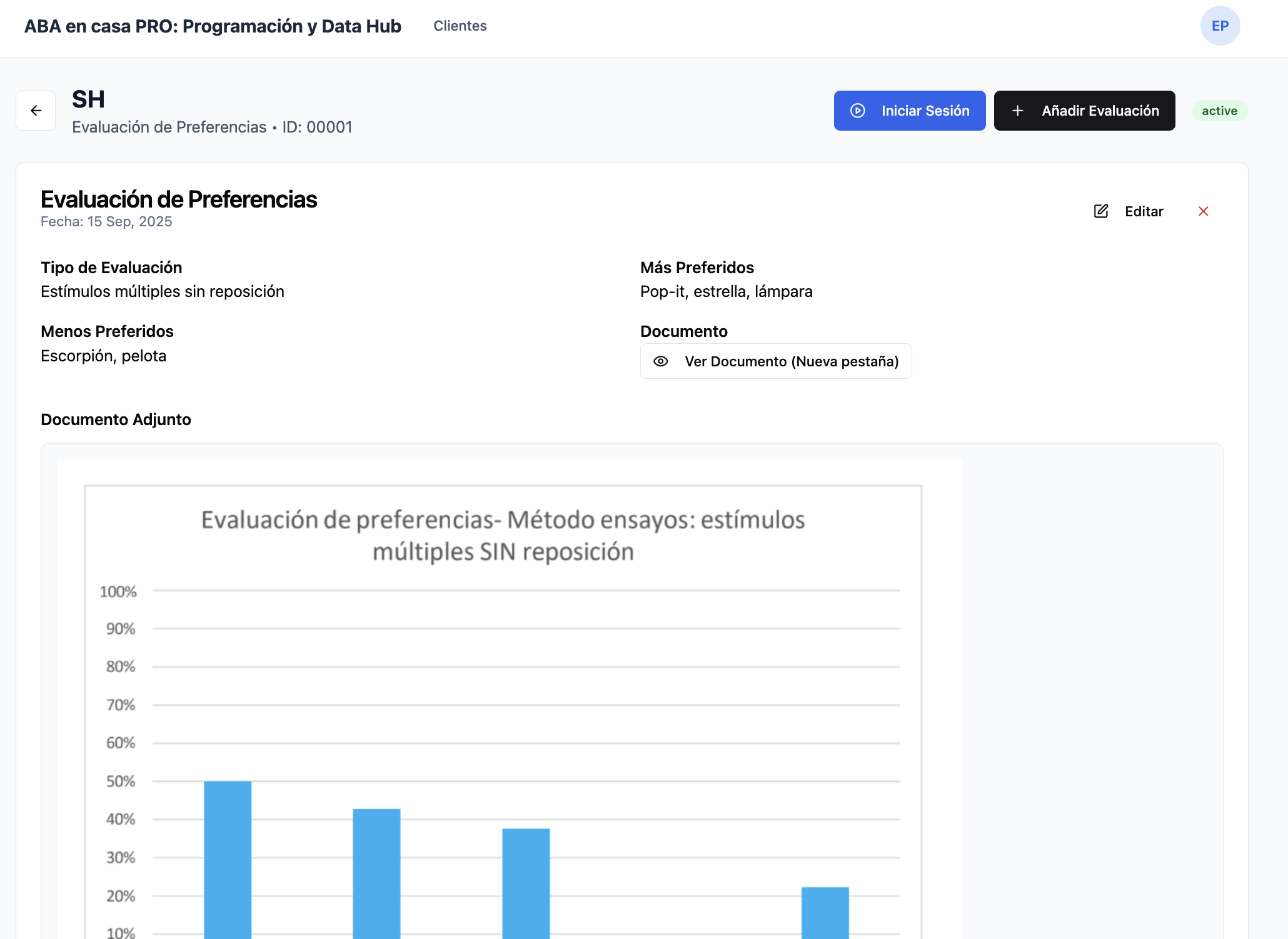This screenshot has height=939, width=1288.
Task: Click the play icon in Iniciar Sesión
Action: click(x=858, y=111)
